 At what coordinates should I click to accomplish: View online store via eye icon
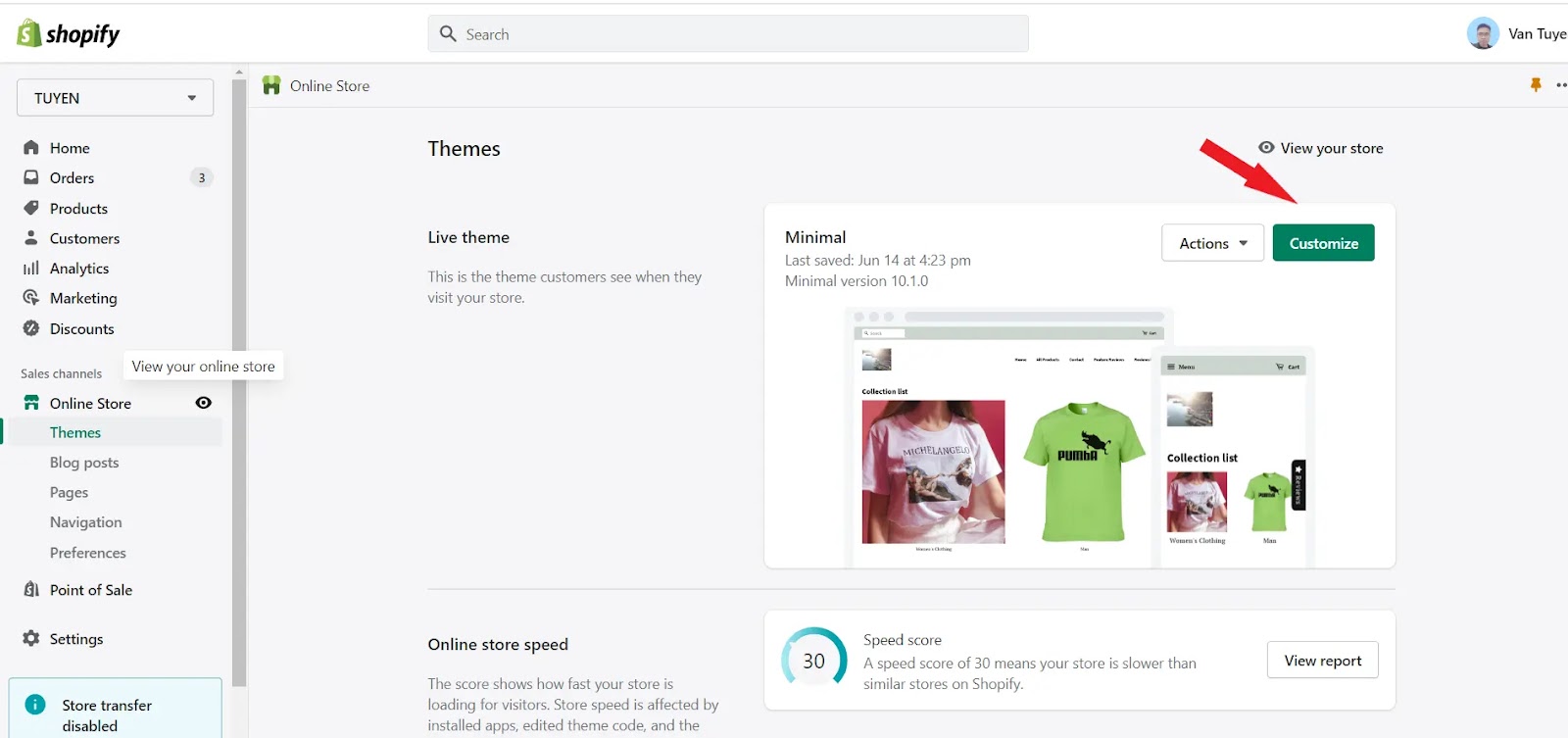(x=203, y=403)
